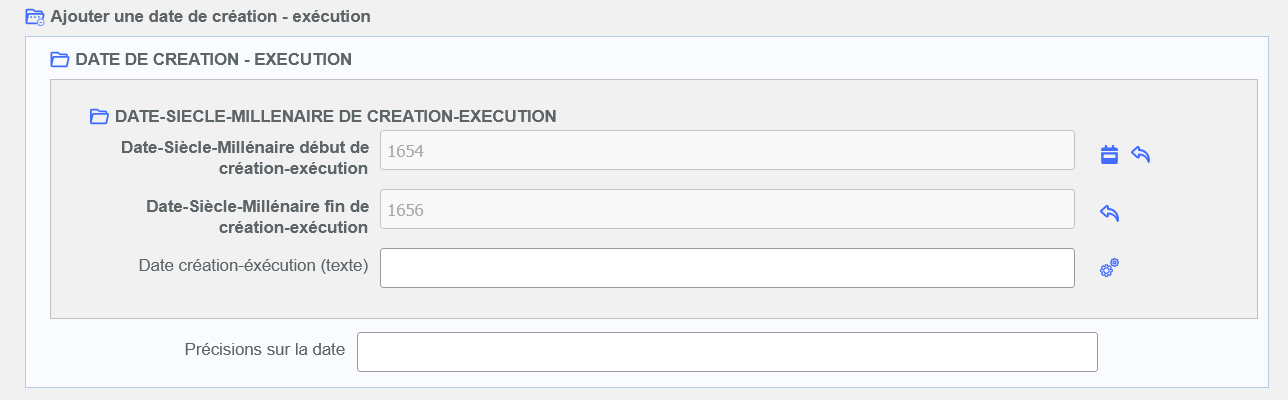Collapse the 'Ajouter une date de création - exécution' section

click(210, 17)
